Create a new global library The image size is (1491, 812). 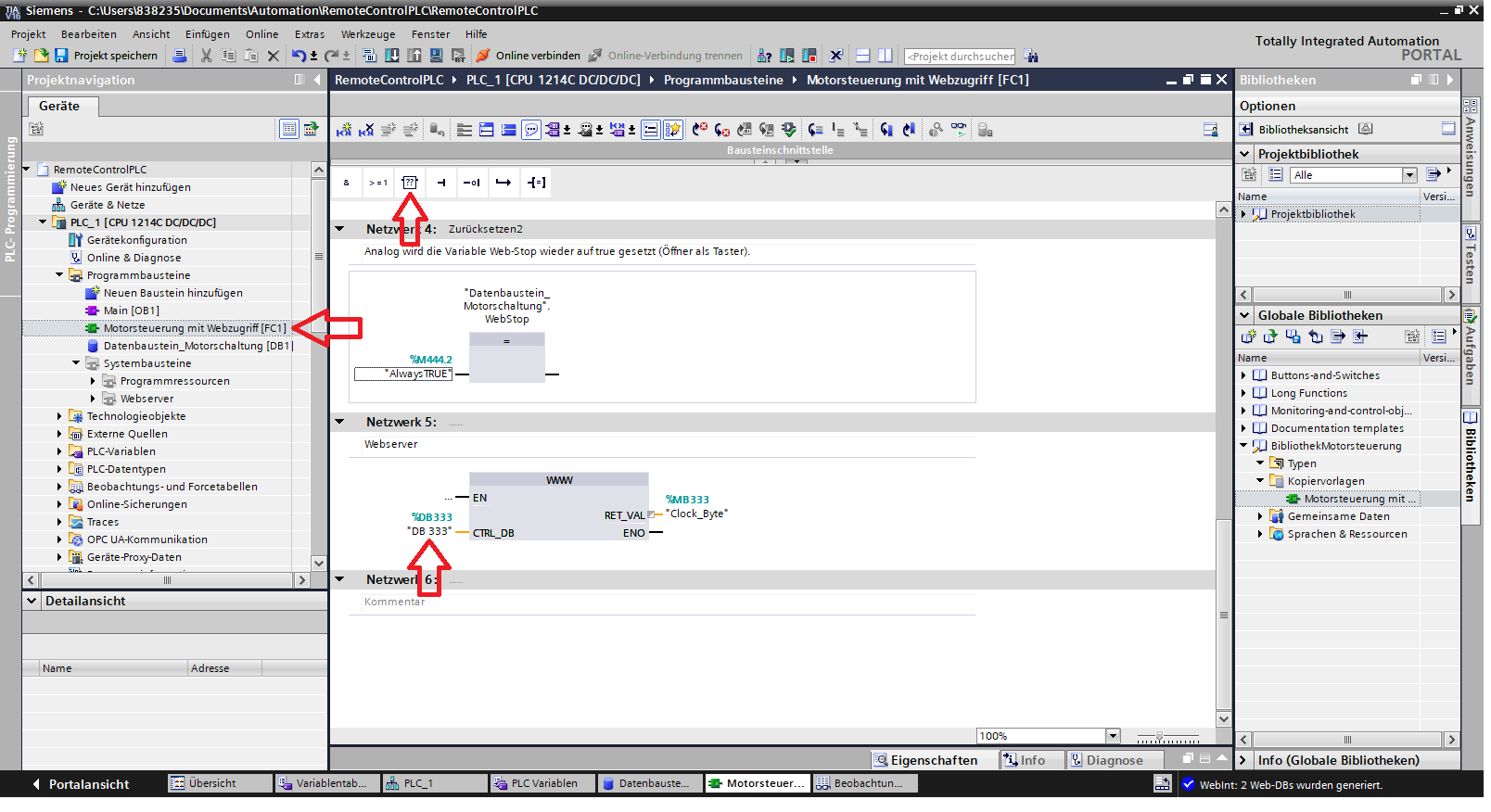tap(1248, 336)
